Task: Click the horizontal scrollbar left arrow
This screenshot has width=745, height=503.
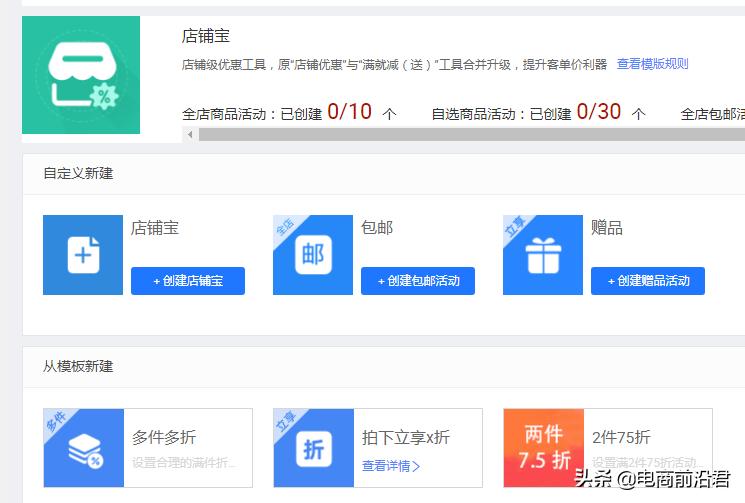Action: pyautogui.click(x=190, y=134)
